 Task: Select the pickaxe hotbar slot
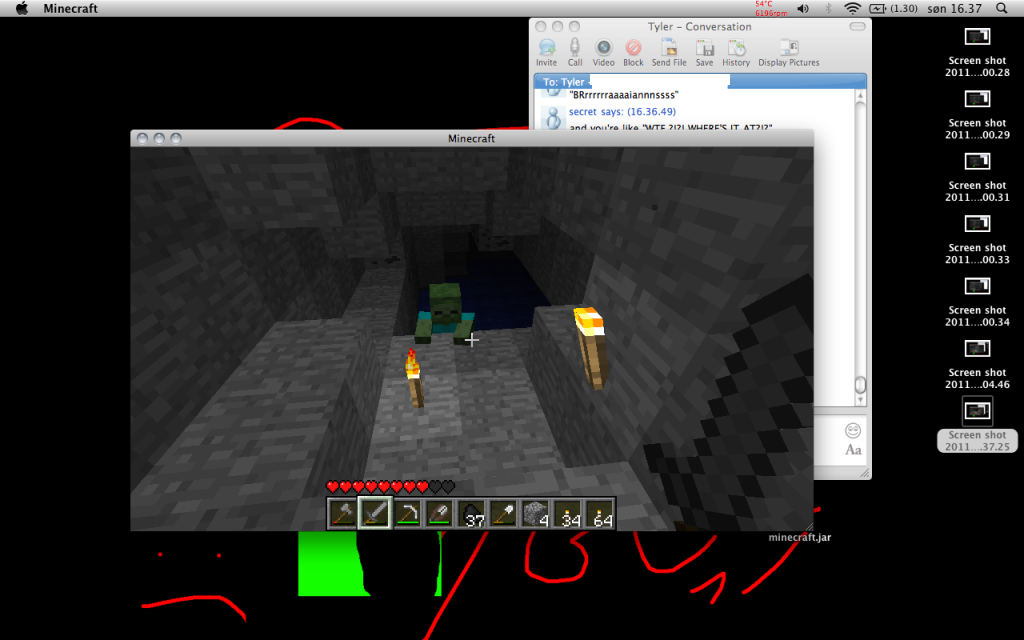[x=407, y=514]
